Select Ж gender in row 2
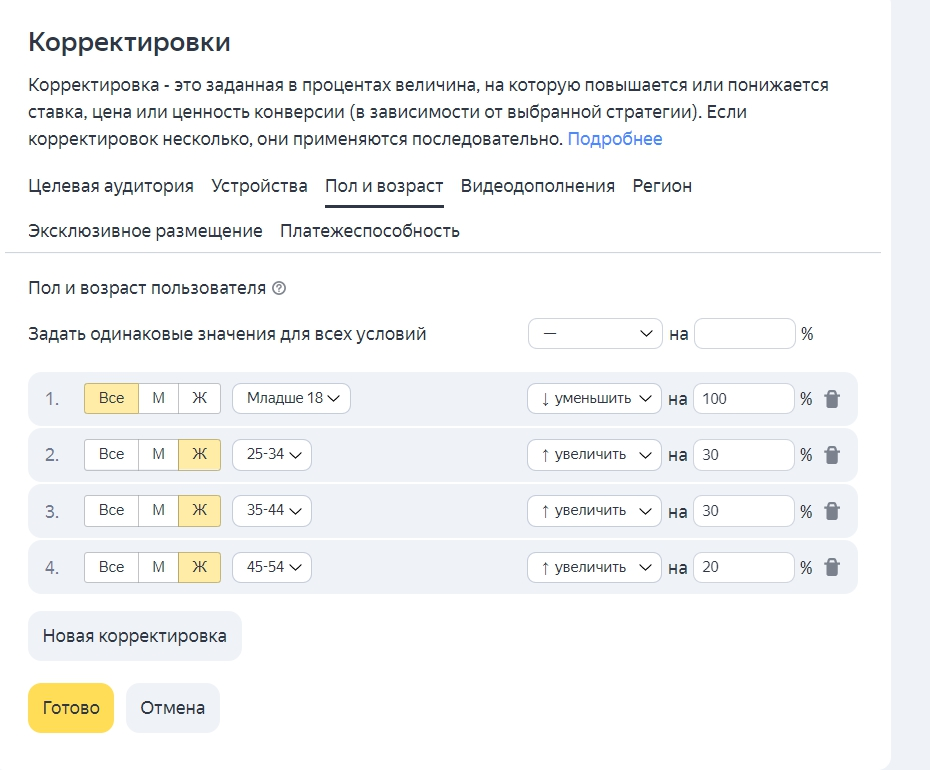The width and height of the screenshot is (930, 770). click(x=199, y=454)
